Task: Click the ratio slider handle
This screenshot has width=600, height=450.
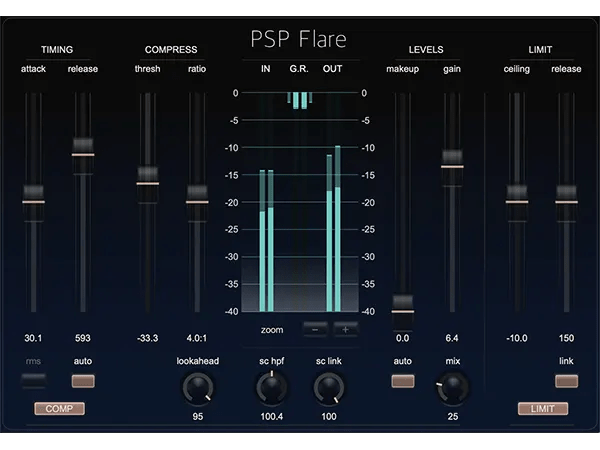Action: tap(197, 202)
